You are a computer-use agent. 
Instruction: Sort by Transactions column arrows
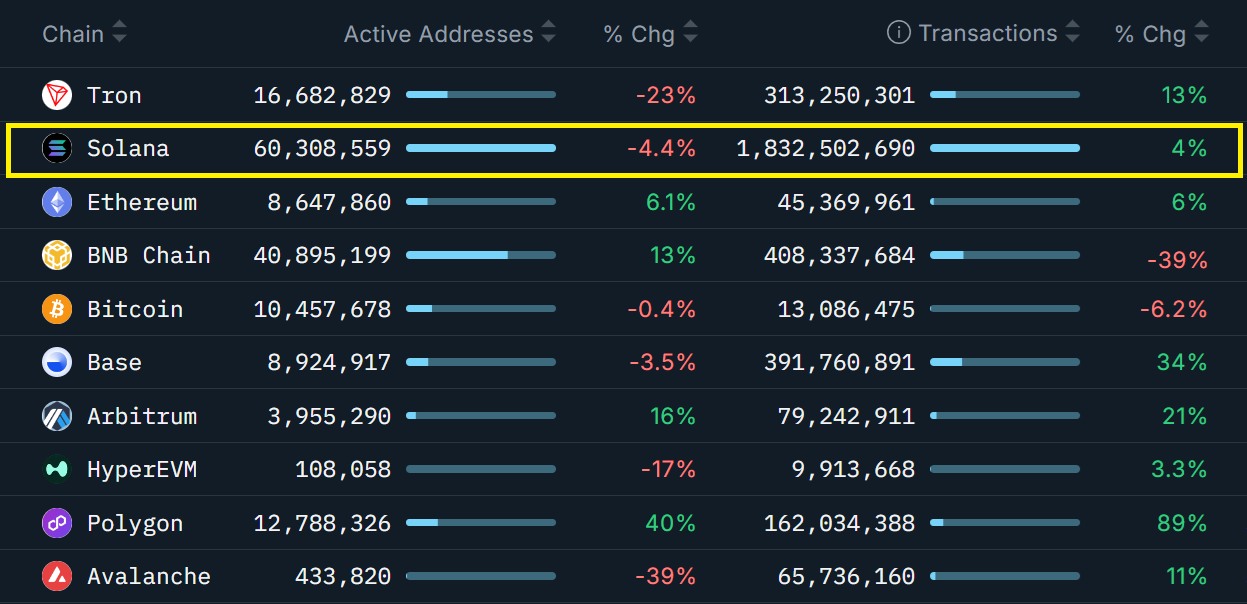1072,33
